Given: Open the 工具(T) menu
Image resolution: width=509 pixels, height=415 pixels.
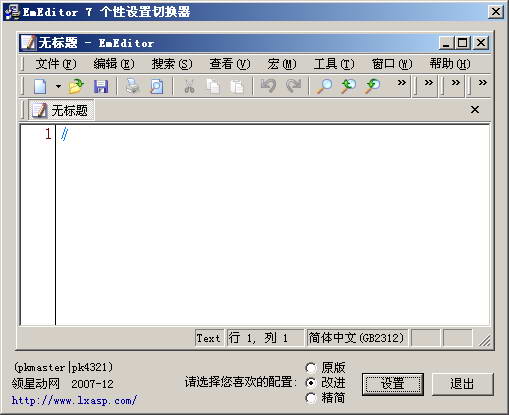Looking at the screenshot, I should (x=334, y=64).
